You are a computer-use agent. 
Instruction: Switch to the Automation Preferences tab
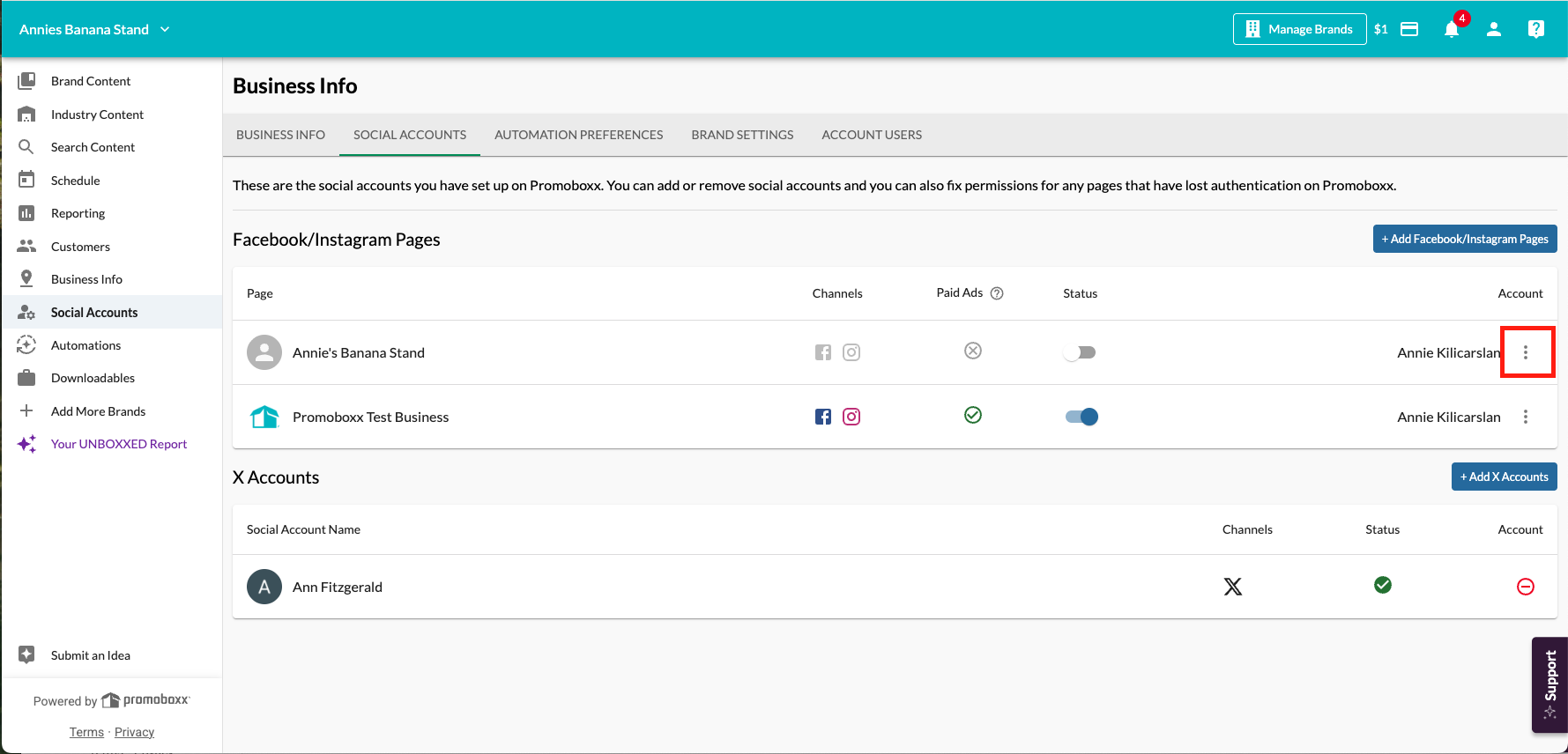coord(578,135)
